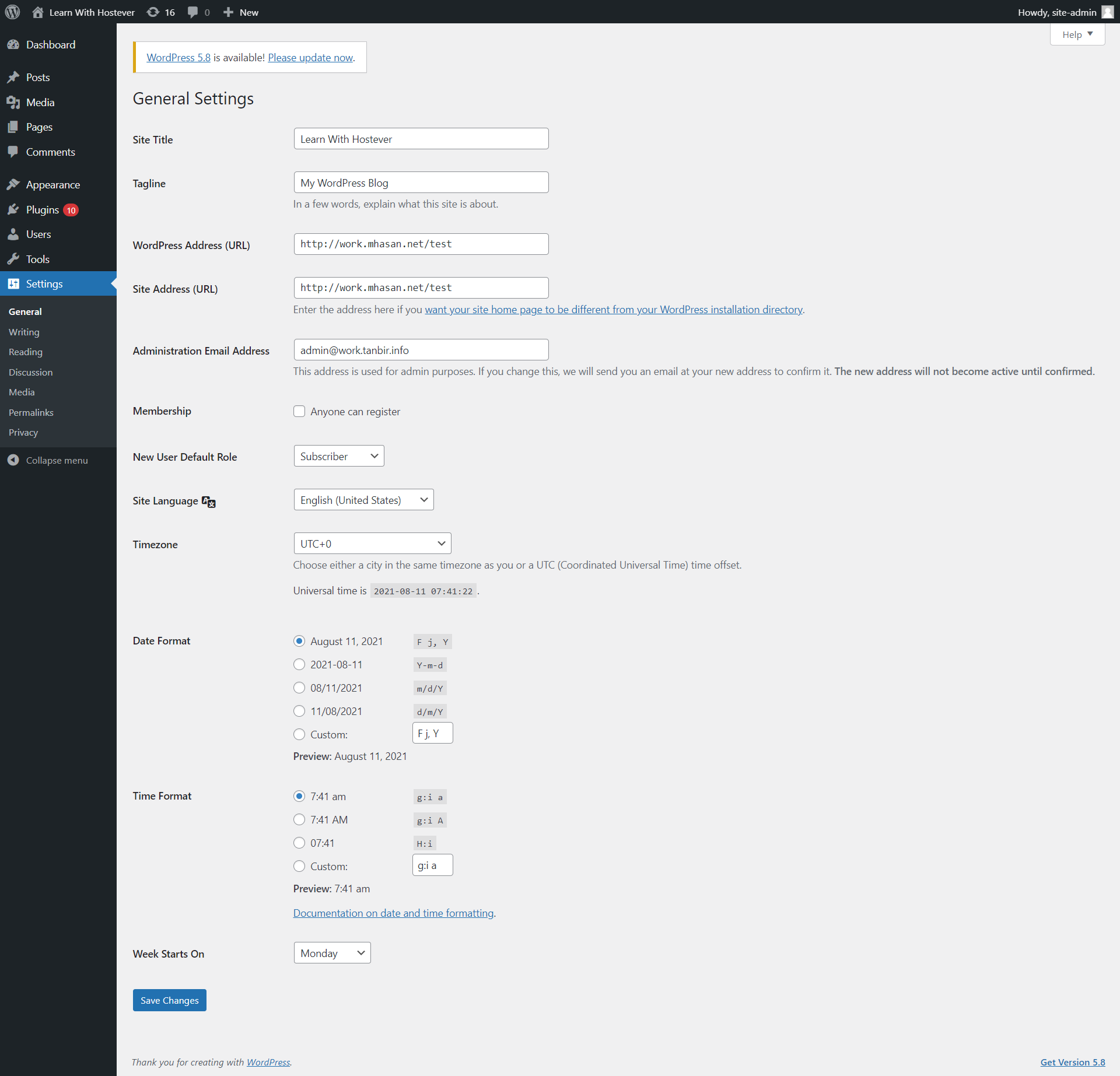
Task: Select August 11, 2021 date format
Action: [299, 641]
